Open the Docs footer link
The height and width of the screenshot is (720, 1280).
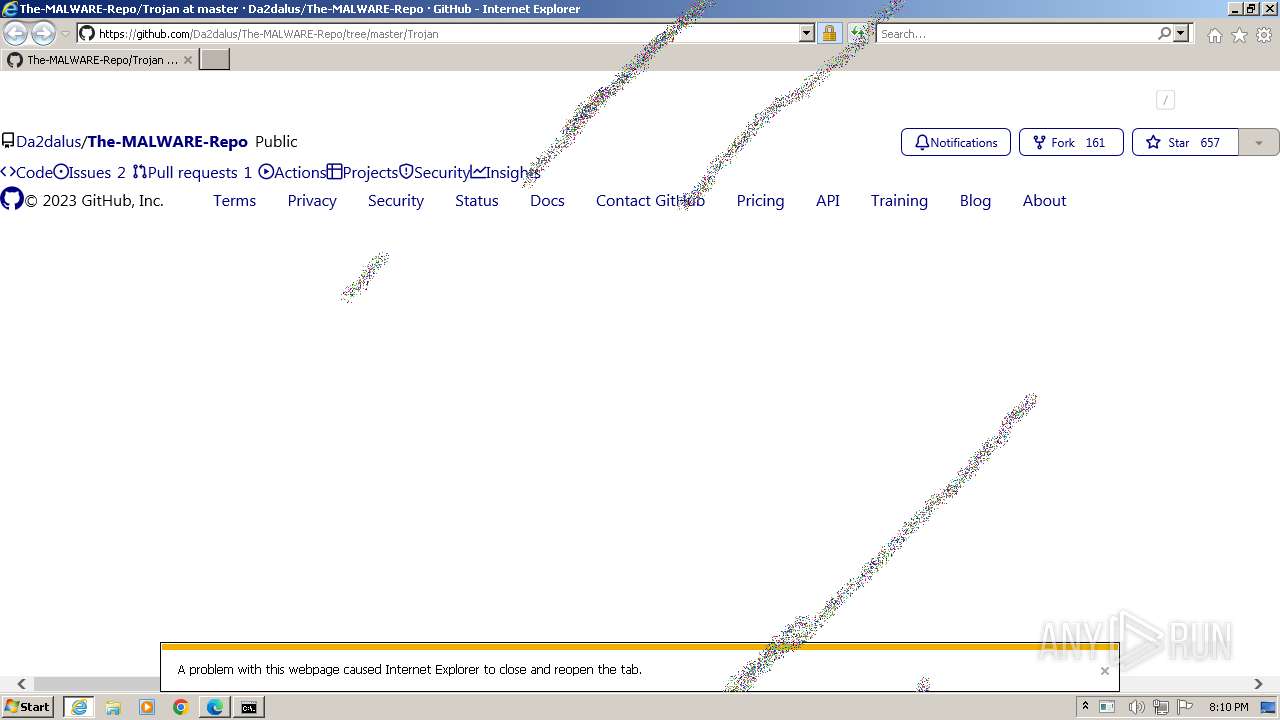(x=547, y=200)
